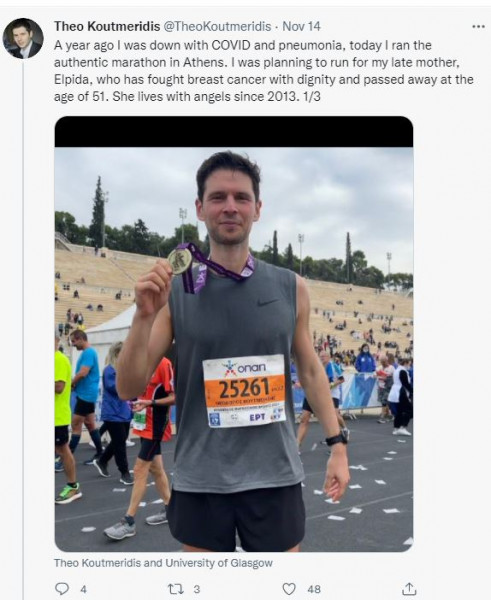This screenshot has width=491, height=600.
Task: Click the reply speech bubble icon
Action: point(62,589)
